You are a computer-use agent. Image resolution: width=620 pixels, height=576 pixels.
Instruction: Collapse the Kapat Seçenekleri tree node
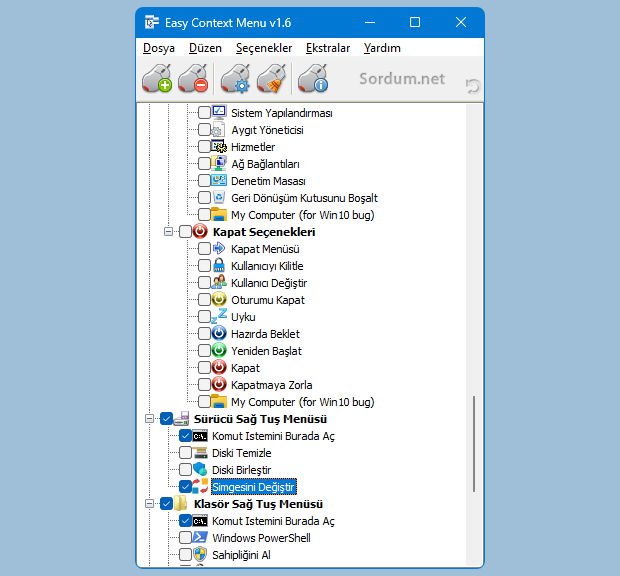[x=168, y=232]
